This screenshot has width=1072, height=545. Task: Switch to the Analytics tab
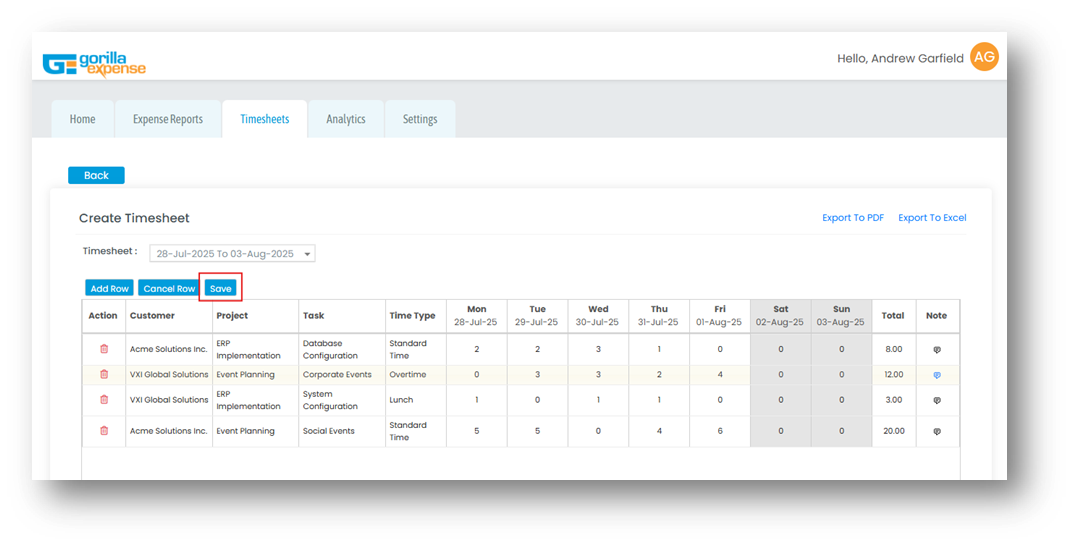346,119
